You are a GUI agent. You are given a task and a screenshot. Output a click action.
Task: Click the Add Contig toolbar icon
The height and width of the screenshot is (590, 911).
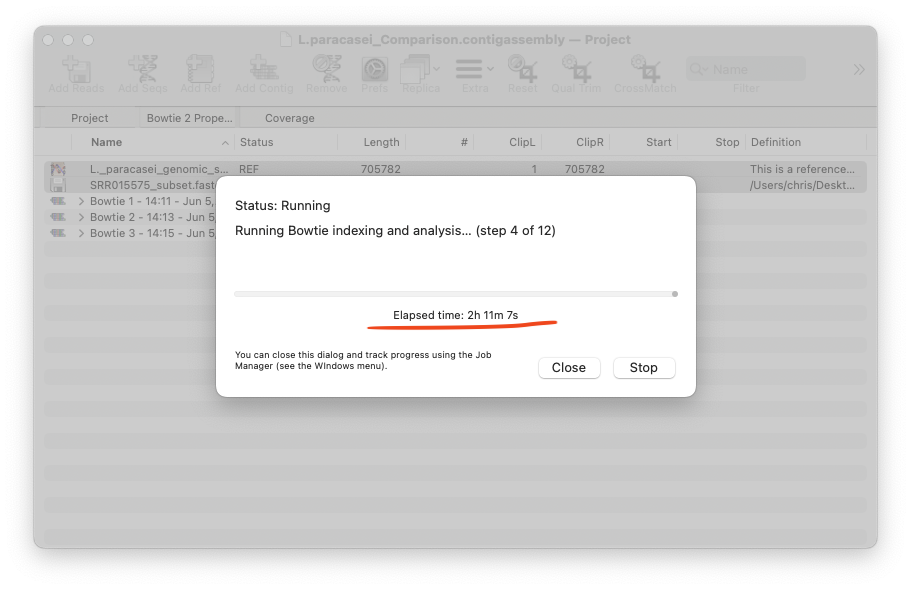(x=264, y=70)
